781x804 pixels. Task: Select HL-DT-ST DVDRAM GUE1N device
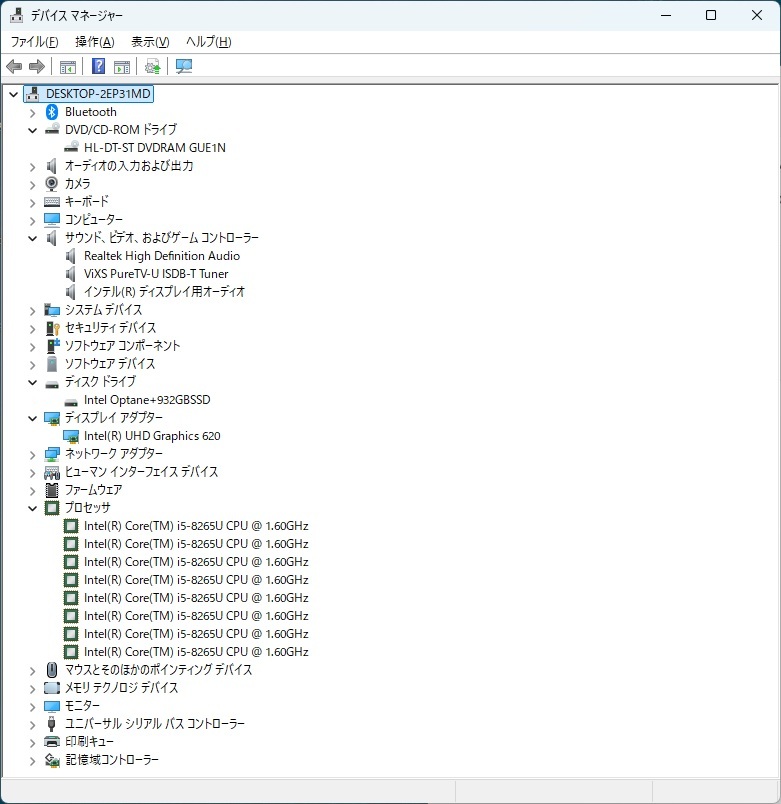(x=154, y=148)
